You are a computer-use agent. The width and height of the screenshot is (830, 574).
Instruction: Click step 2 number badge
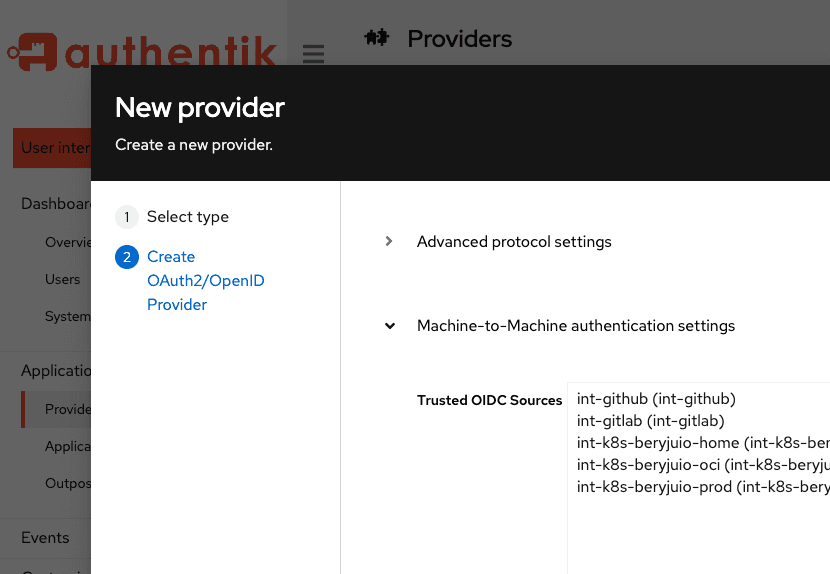pyautogui.click(x=127, y=257)
